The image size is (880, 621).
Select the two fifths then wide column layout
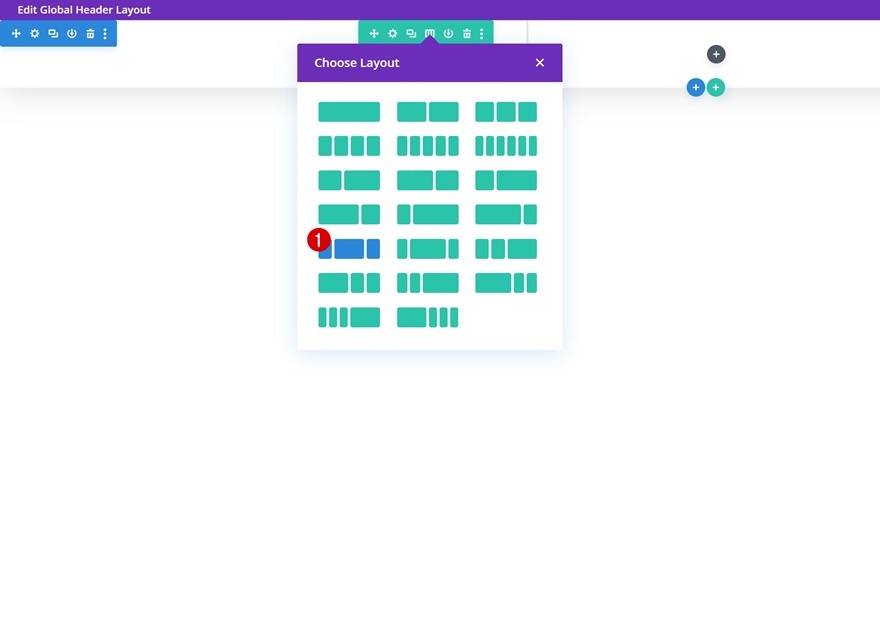point(428,283)
